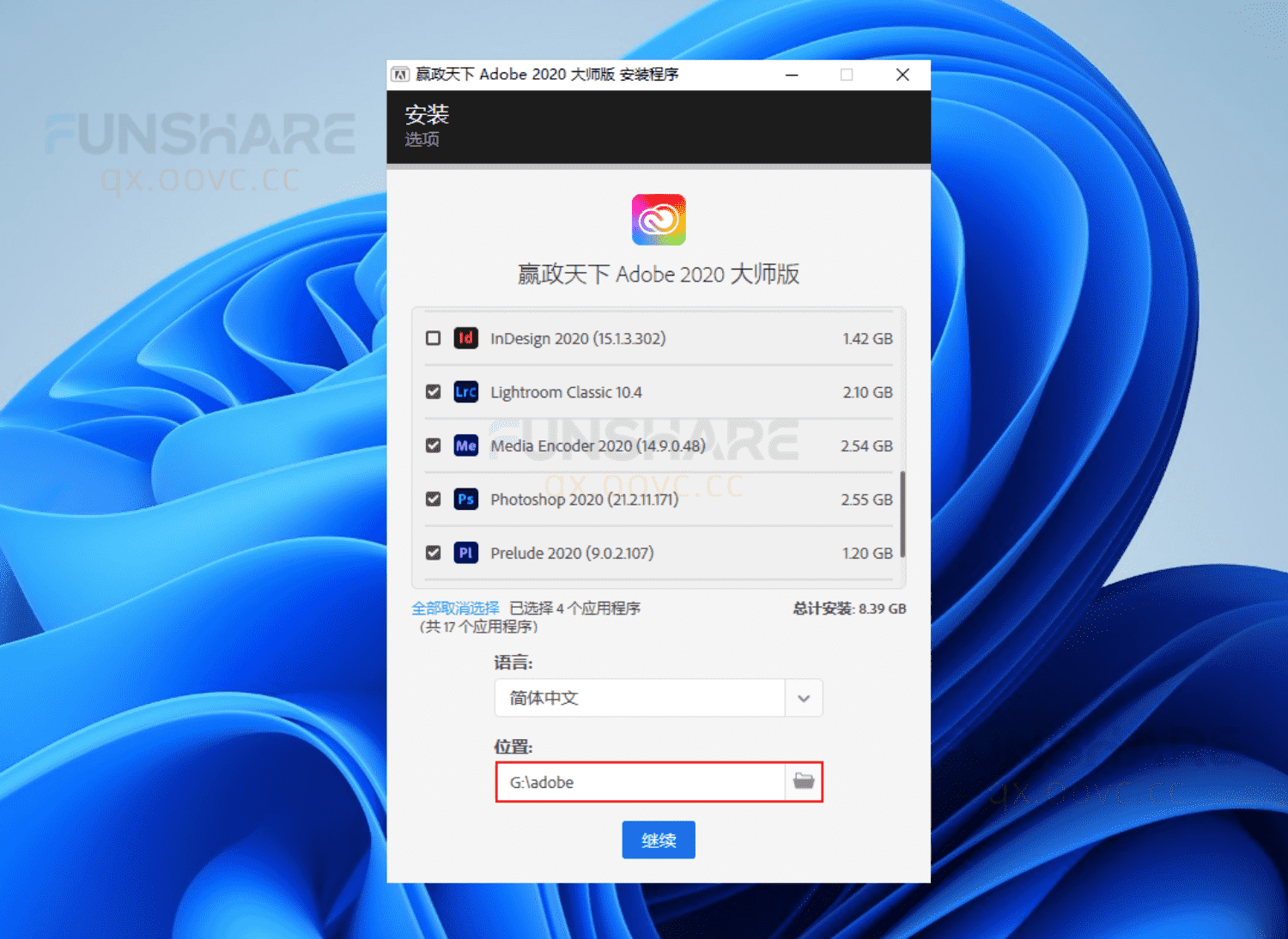Select the G:\adobe location input field
The image size is (1288, 939).
click(x=640, y=782)
